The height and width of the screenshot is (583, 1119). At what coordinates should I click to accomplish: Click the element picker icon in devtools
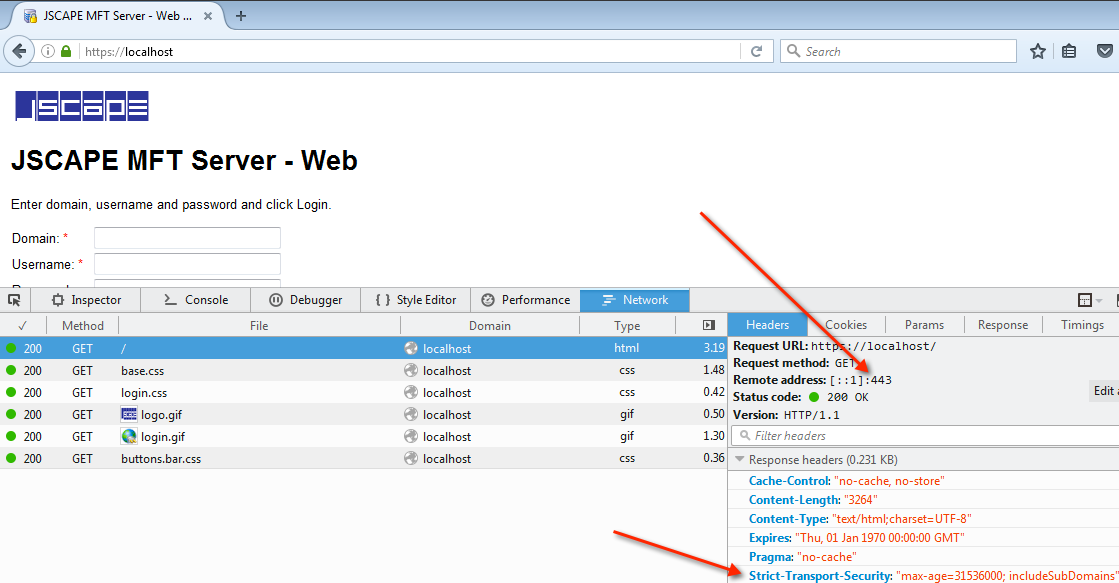[x=14, y=300]
